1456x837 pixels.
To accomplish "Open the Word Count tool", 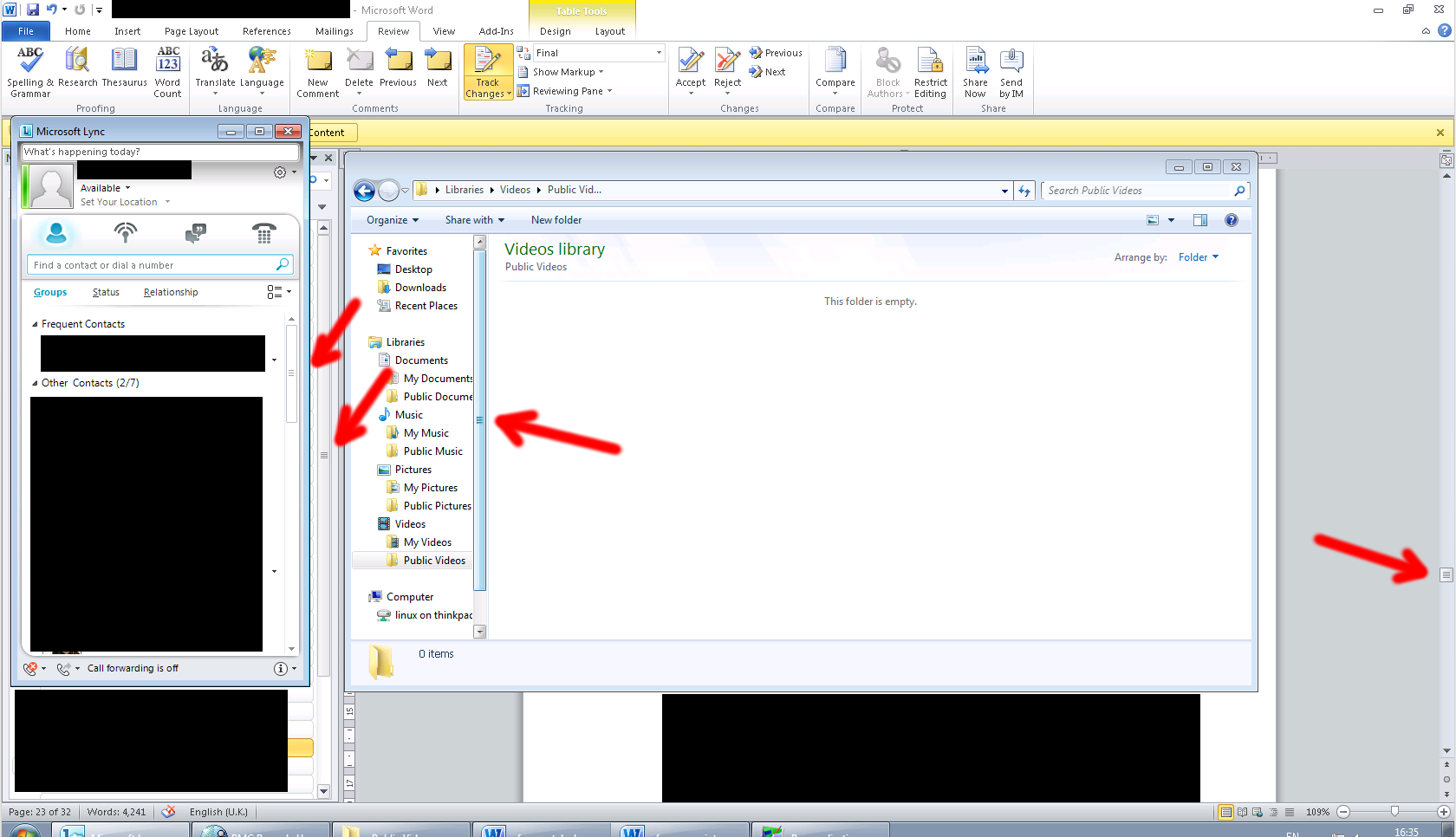I will [x=167, y=62].
